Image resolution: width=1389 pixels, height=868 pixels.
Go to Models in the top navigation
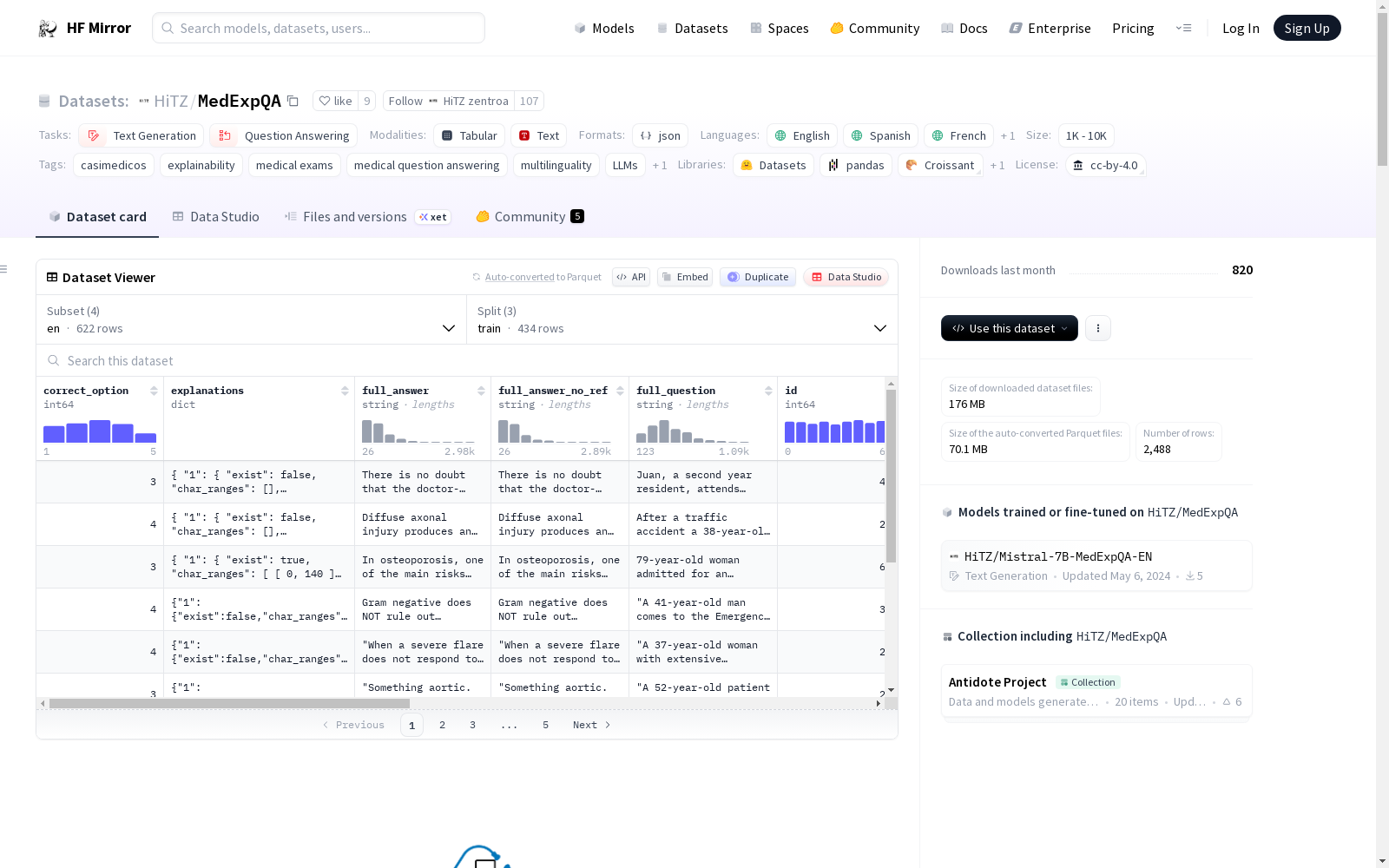[x=604, y=29]
